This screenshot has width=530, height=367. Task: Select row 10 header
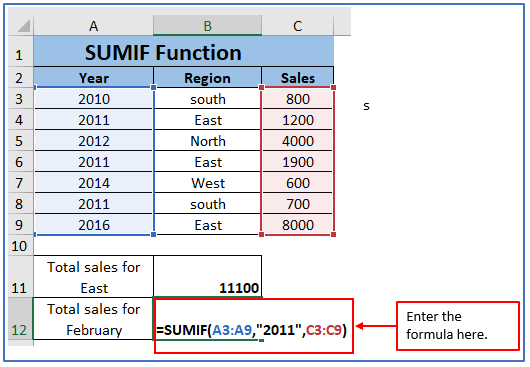[20, 245]
